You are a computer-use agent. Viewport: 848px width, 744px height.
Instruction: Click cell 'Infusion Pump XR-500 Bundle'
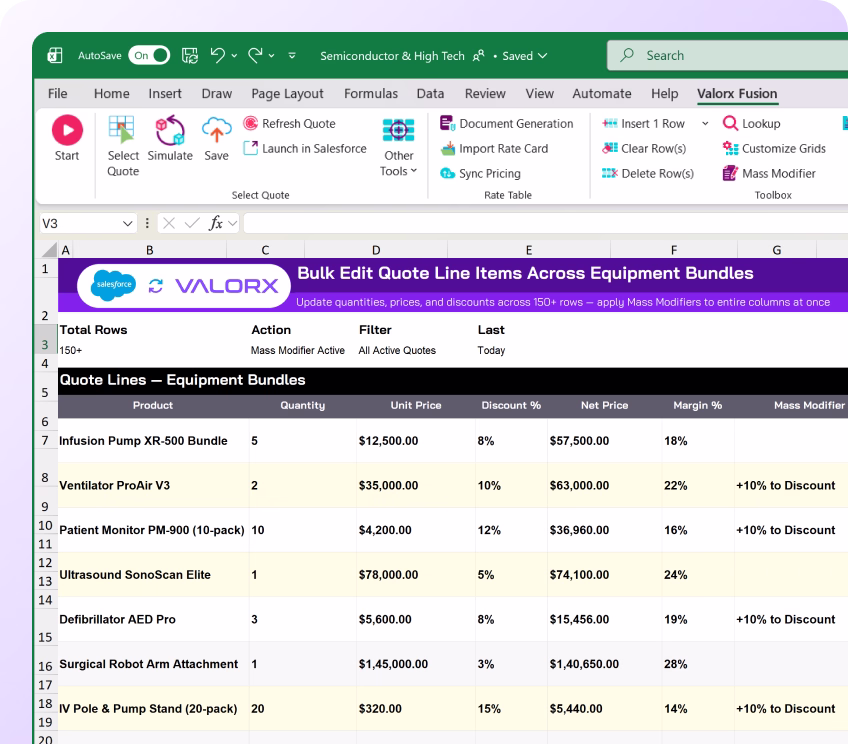click(x=153, y=441)
